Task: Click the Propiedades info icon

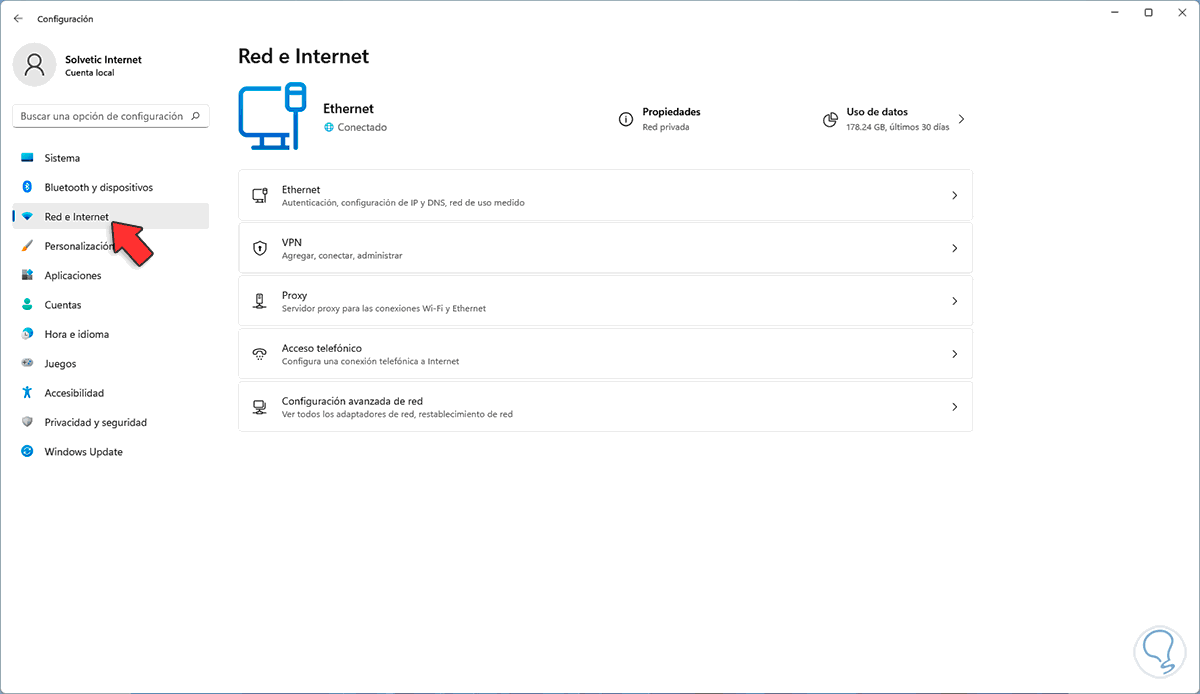Action: click(626, 119)
